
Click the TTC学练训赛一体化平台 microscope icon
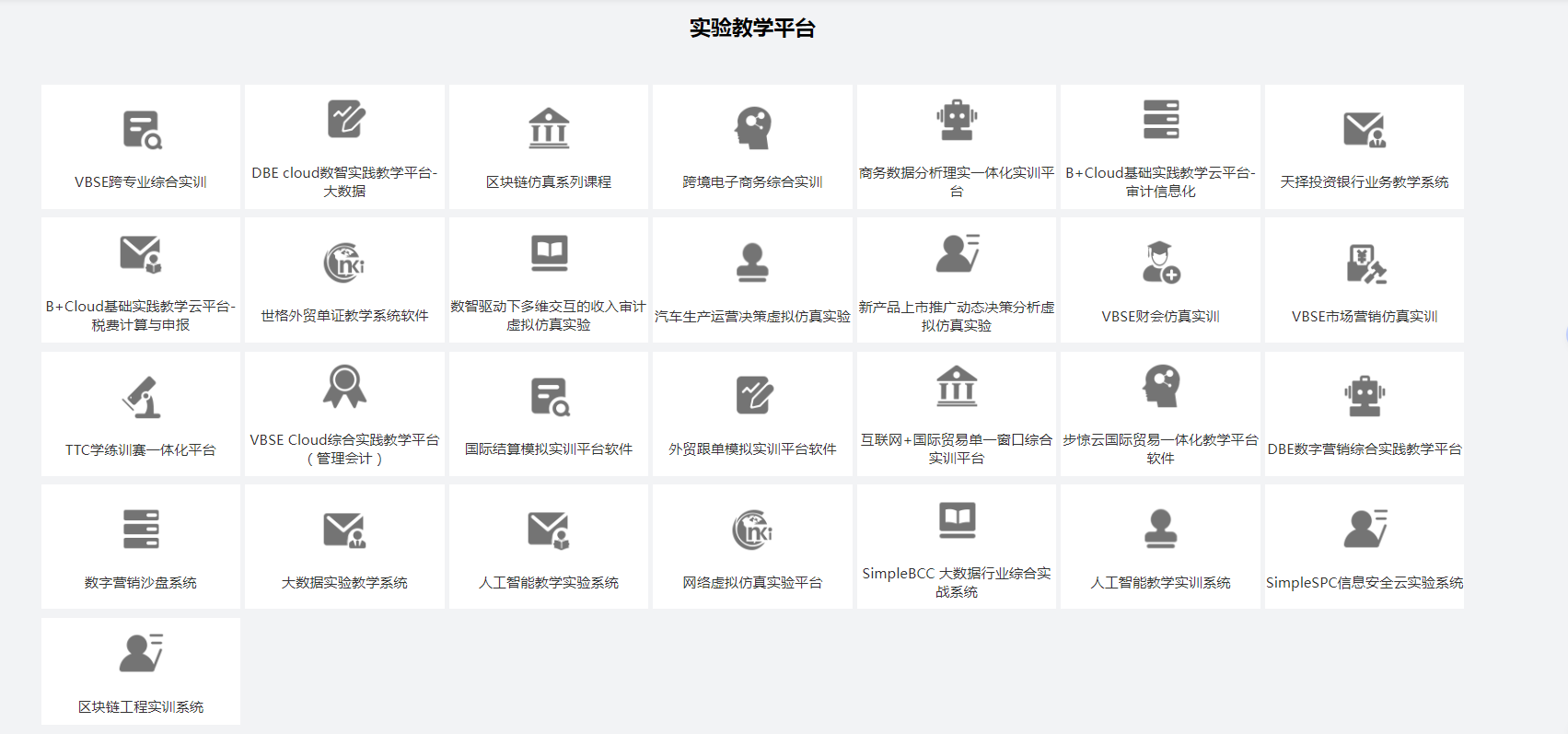pos(142,397)
